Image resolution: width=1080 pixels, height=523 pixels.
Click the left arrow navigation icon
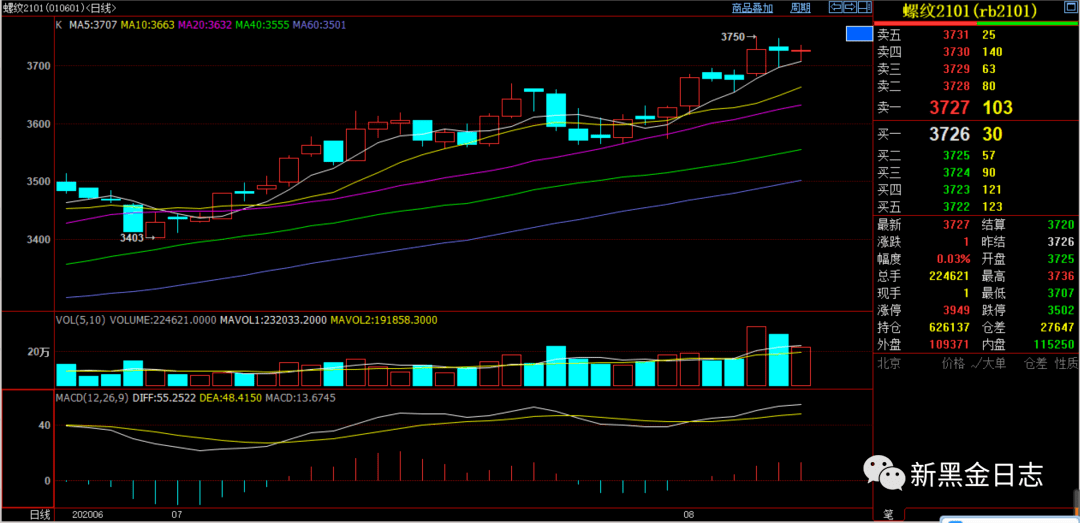coord(835,8)
